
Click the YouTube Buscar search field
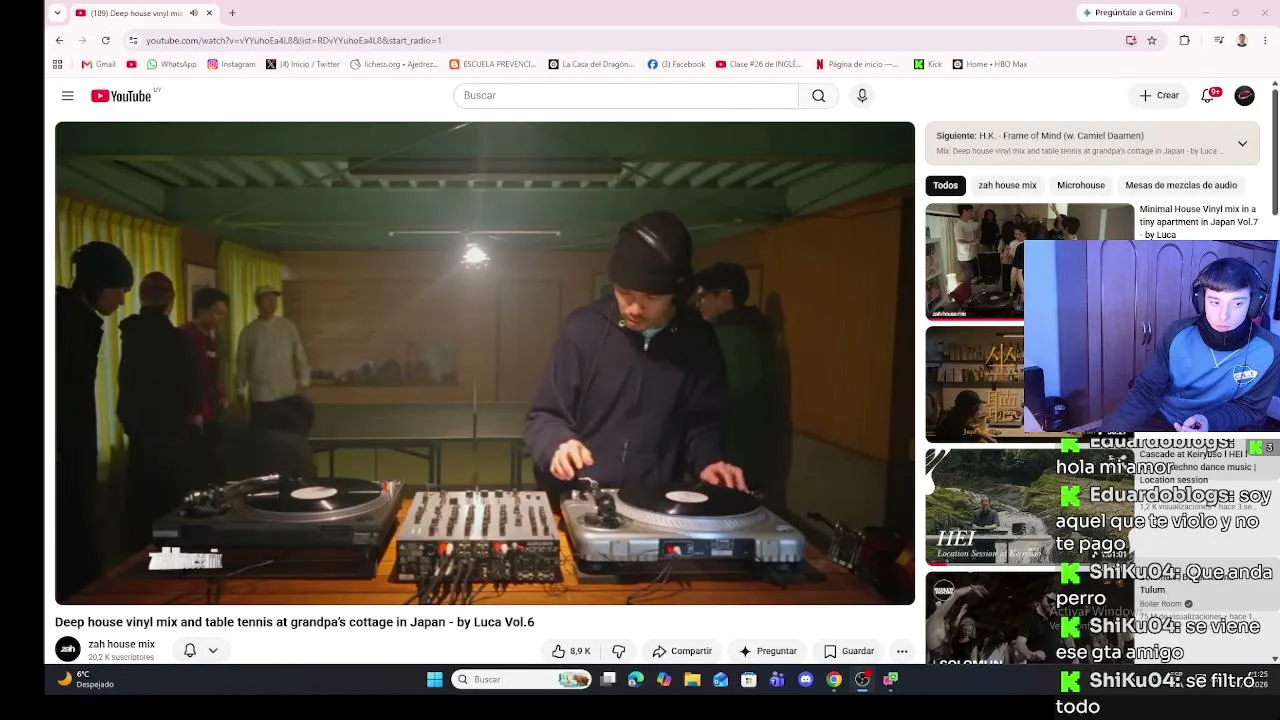coord(626,96)
